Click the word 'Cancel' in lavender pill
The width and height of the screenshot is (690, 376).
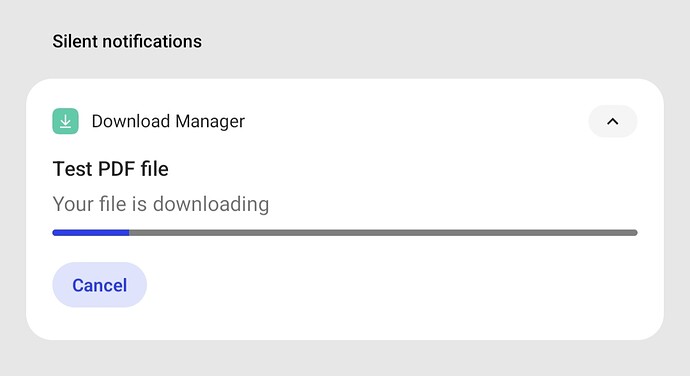pos(99,285)
